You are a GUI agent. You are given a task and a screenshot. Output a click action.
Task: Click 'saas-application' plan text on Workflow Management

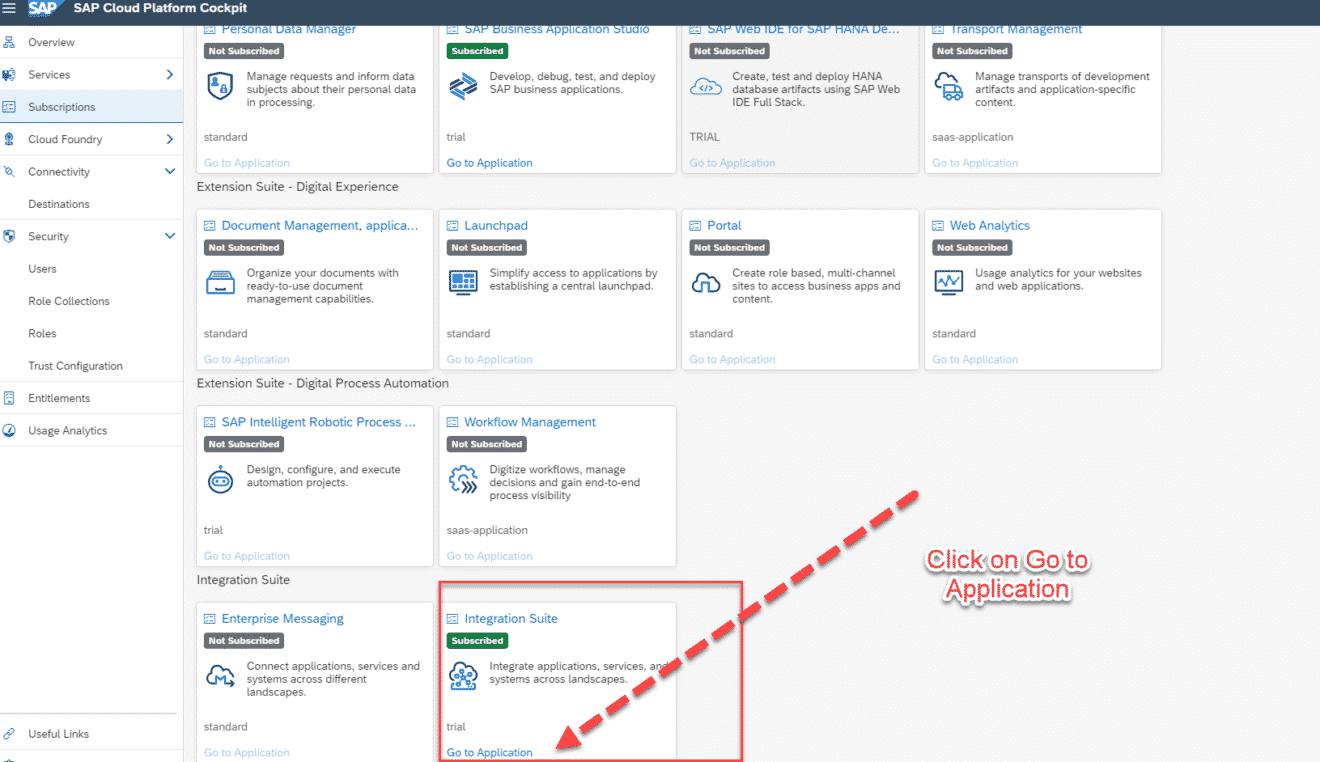[x=487, y=530]
